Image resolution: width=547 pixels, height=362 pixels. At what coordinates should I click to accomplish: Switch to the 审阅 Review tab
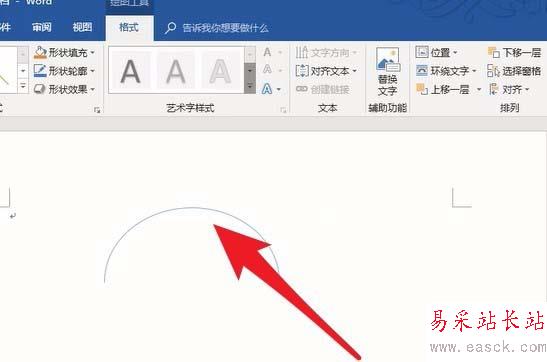click(x=42, y=27)
